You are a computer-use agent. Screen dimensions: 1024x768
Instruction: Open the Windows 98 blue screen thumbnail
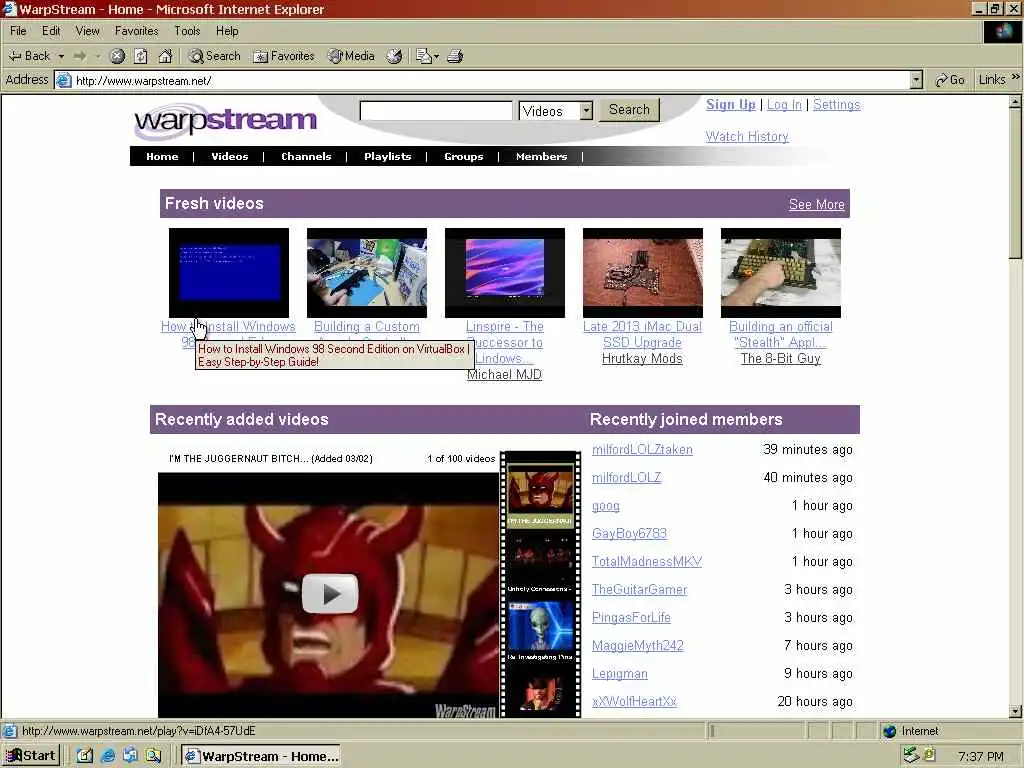point(229,272)
